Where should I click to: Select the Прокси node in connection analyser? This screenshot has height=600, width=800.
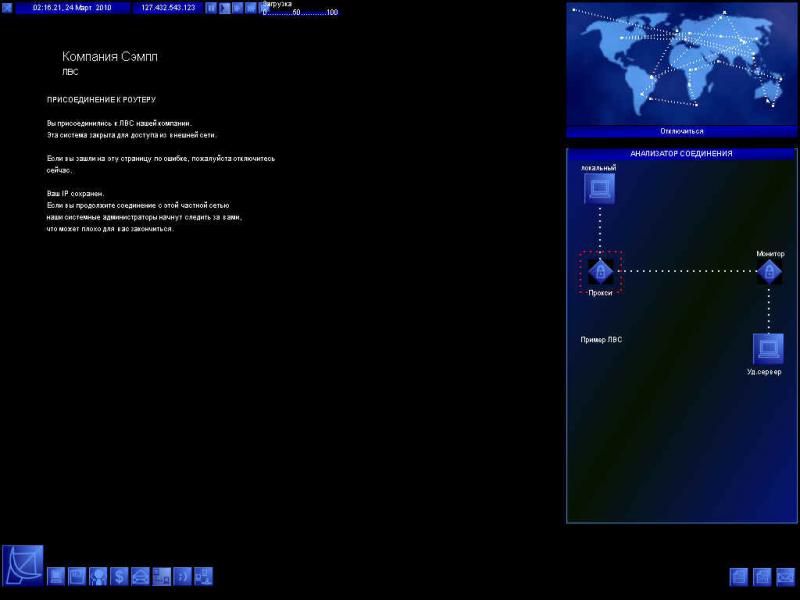[600, 271]
